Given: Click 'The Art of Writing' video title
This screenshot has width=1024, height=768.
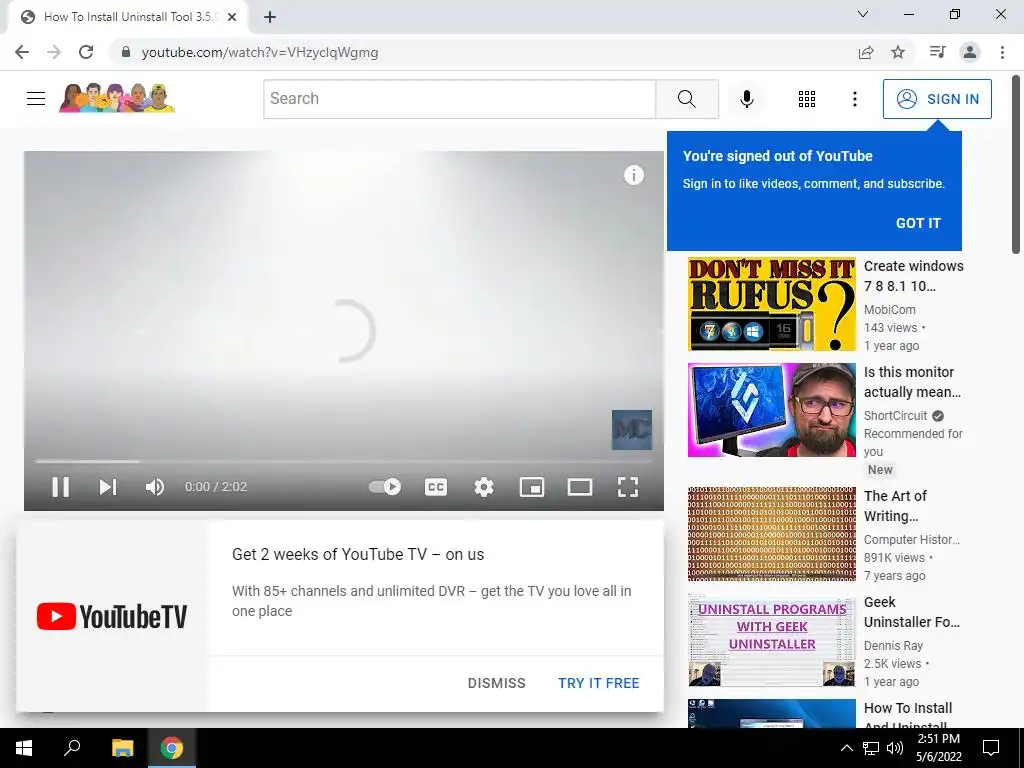Looking at the screenshot, I should coord(895,505).
